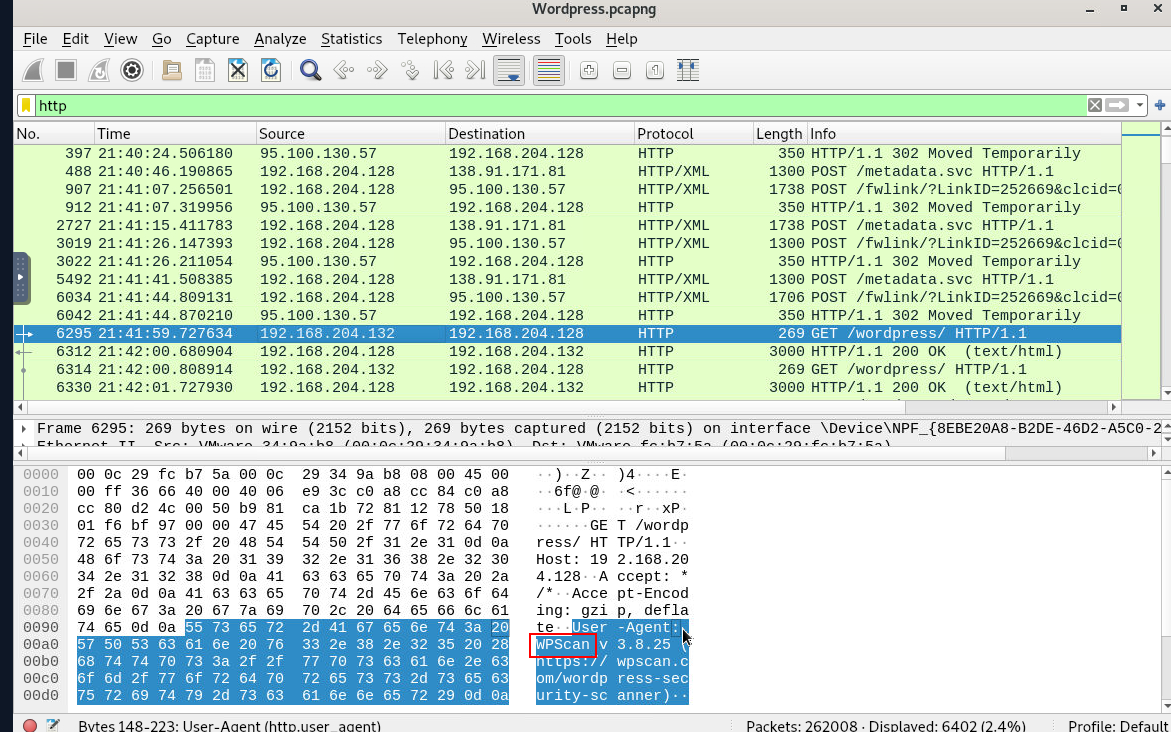Click the zoom in toolbar icon
The height and width of the screenshot is (732, 1171).
589,70
